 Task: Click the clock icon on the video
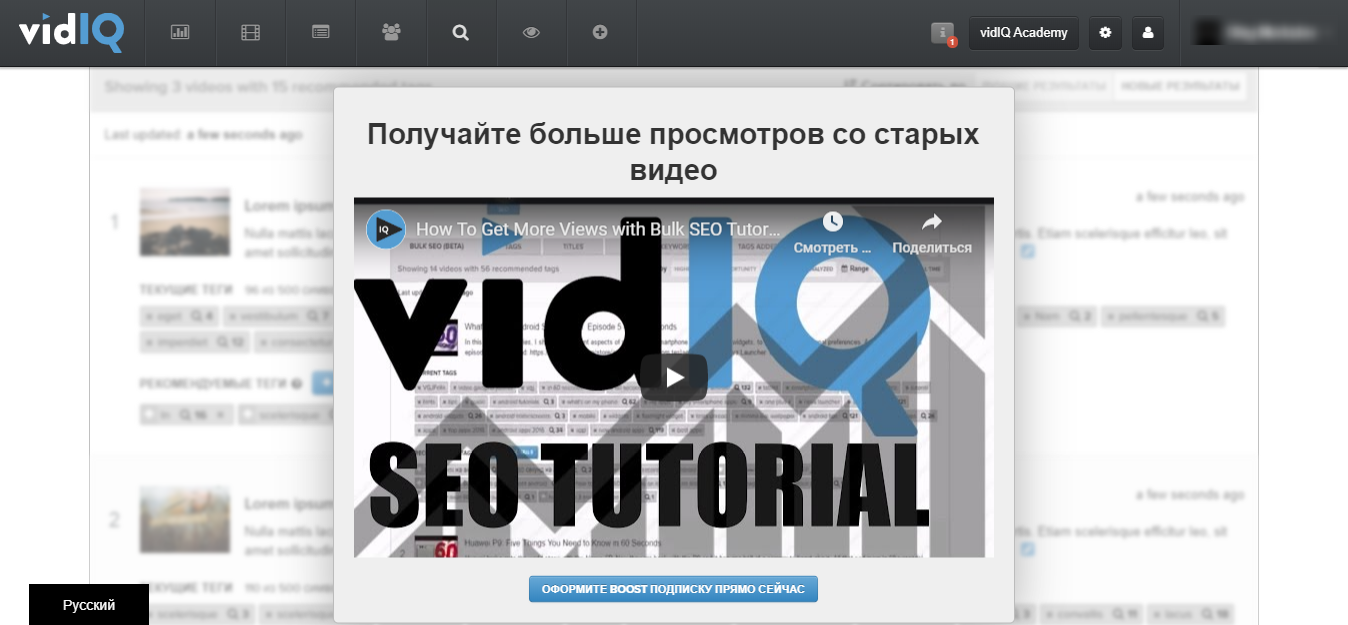coord(833,221)
